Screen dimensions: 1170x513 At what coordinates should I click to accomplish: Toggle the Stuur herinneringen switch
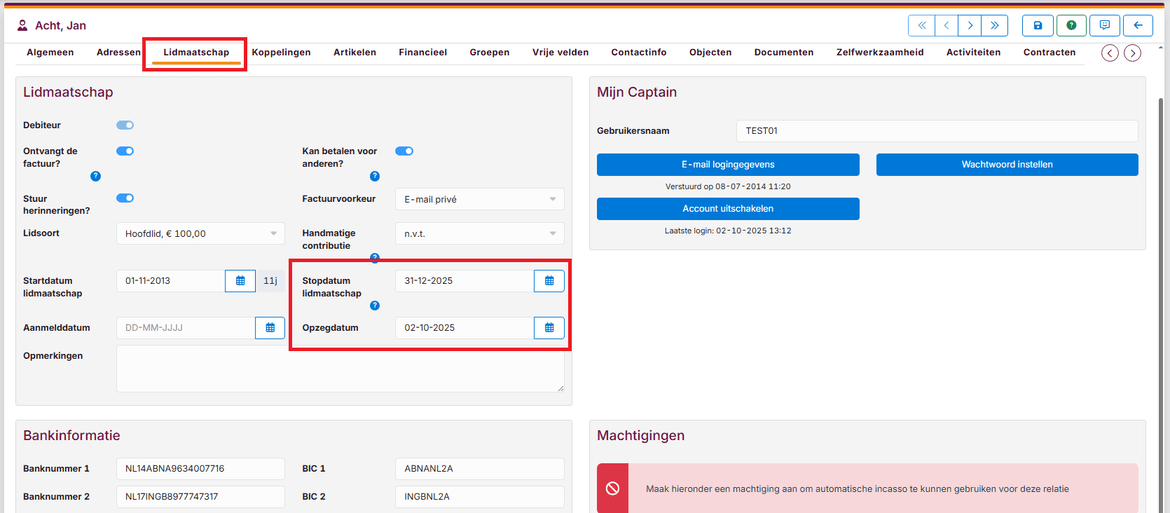pos(125,198)
